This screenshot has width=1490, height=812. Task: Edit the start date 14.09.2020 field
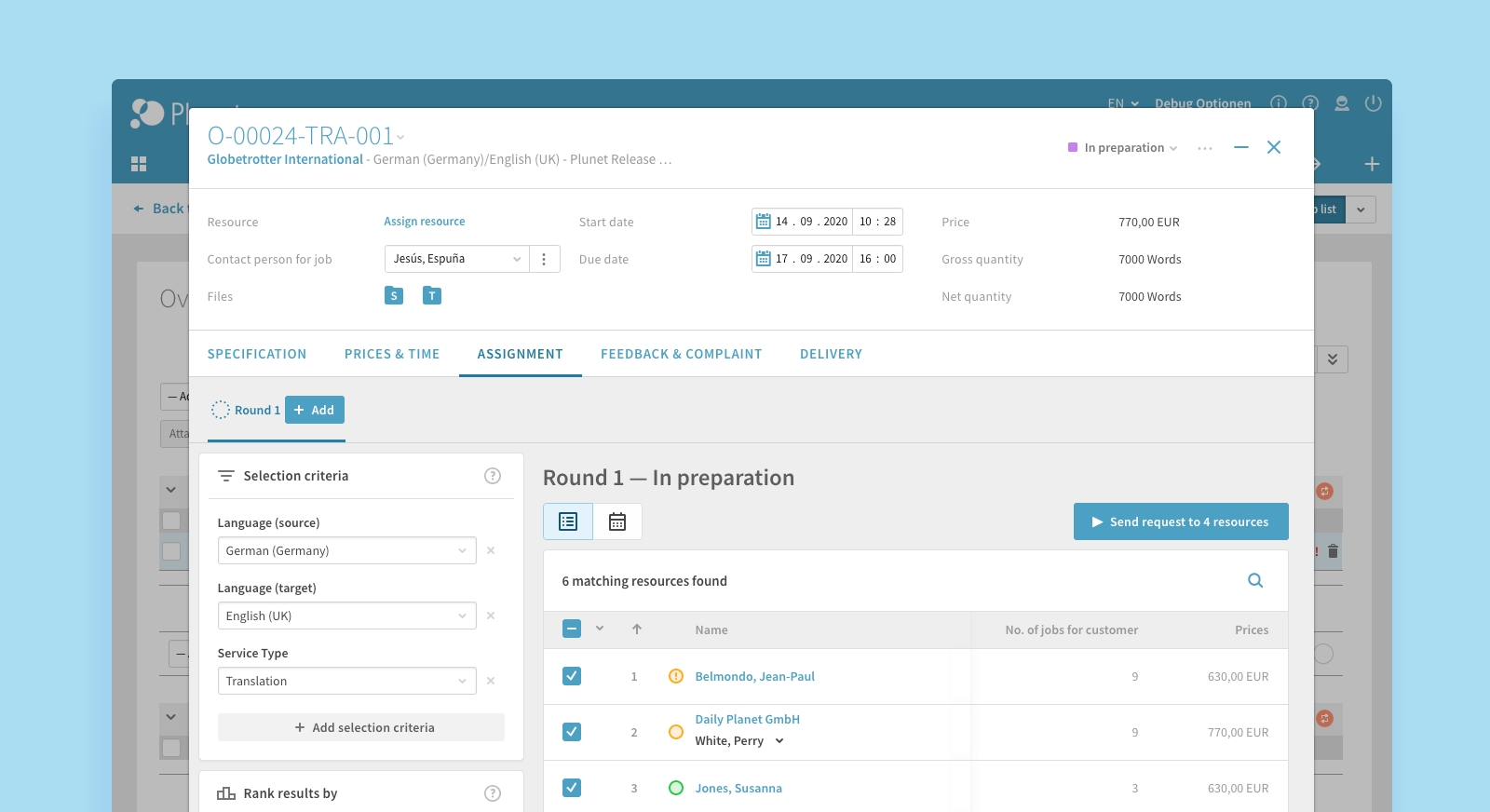pos(812,222)
